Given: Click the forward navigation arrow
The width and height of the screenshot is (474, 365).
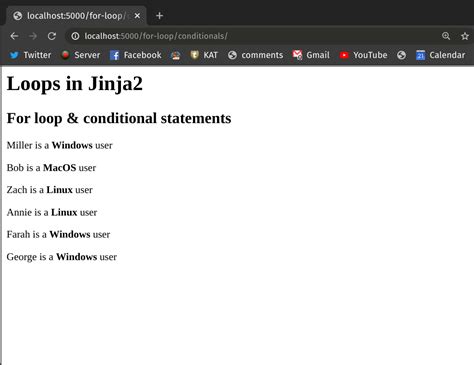Looking at the screenshot, I should pos(33,36).
